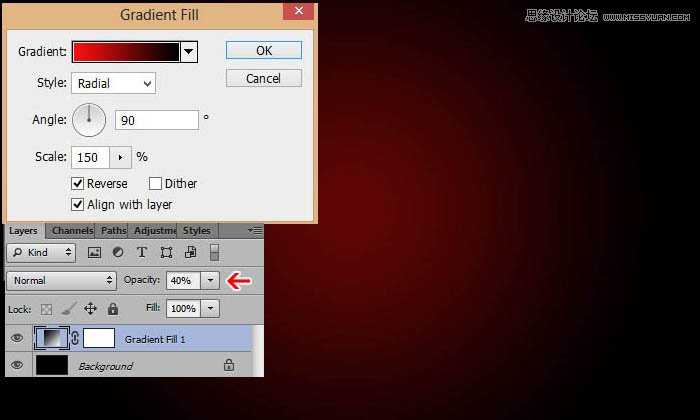The image size is (700, 420).
Task: Lock image pixels brush icon
Action: pyautogui.click(x=68, y=308)
